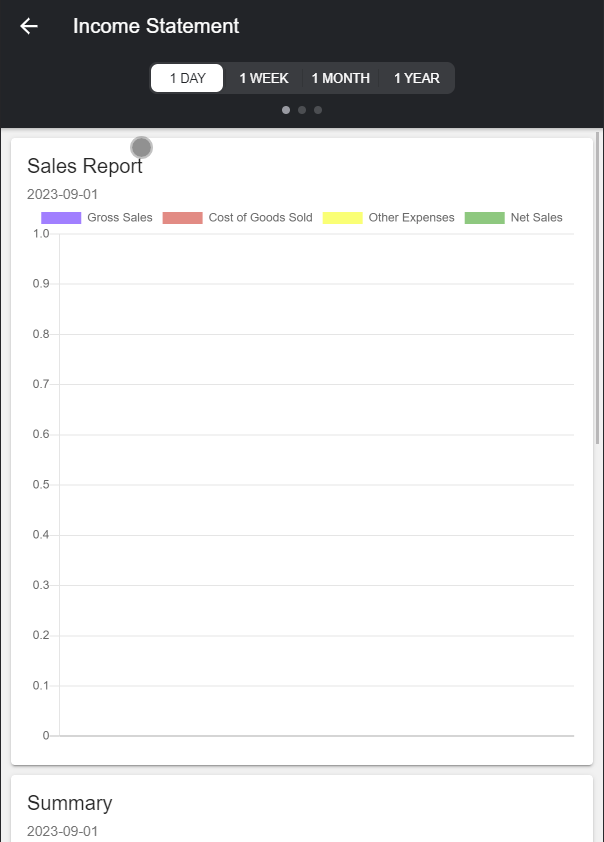Viewport: 604px width, 842px height.
Task: Click the first pagination dot
Action: pos(286,110)
